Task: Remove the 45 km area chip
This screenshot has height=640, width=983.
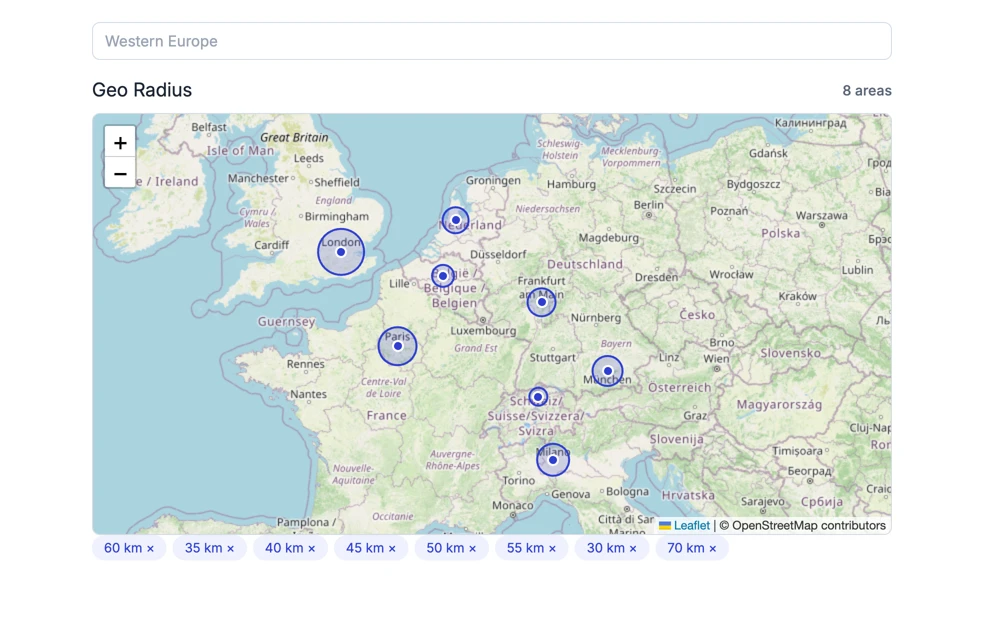Action: (x=392, y=548)
